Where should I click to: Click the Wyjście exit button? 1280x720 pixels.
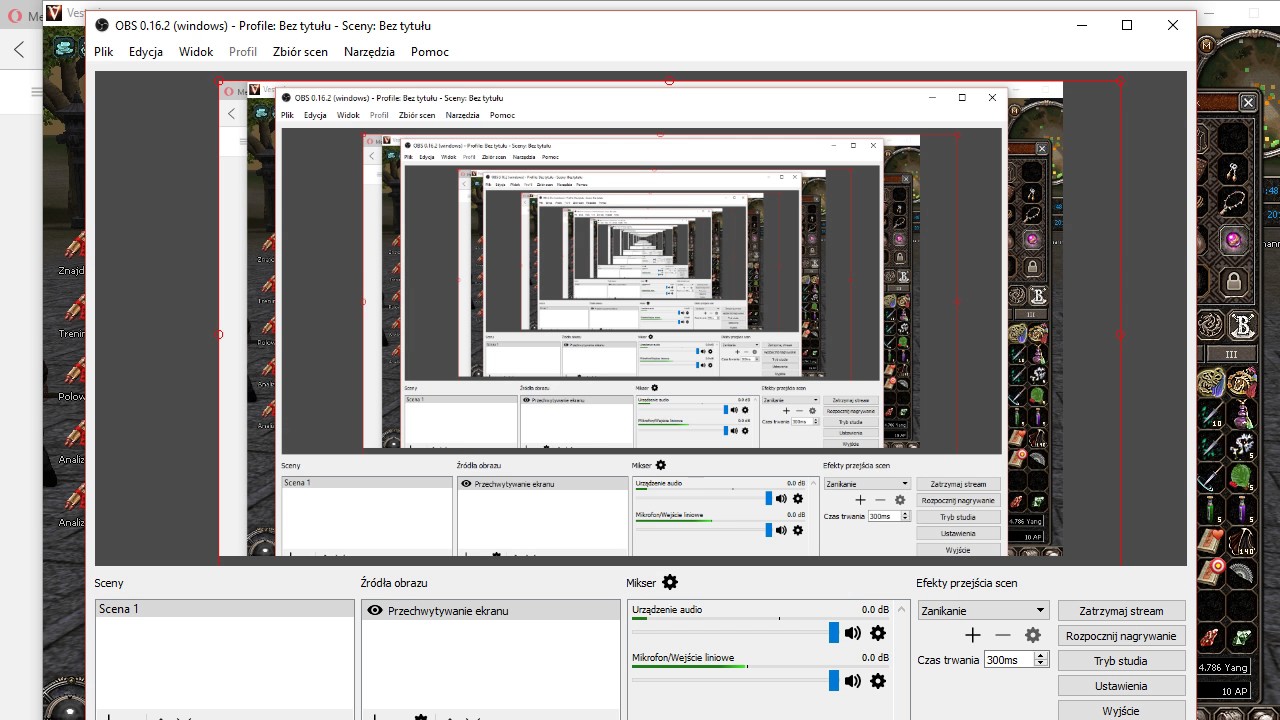pos(1121,711)
